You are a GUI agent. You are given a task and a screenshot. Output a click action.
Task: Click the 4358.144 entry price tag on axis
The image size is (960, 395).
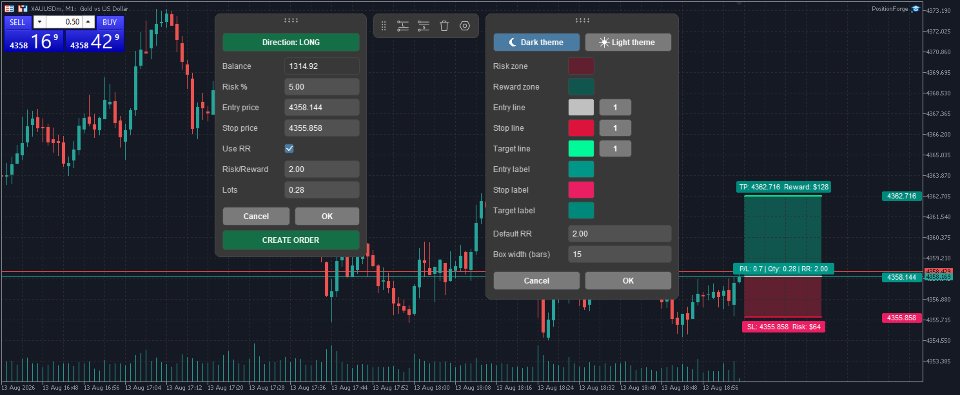click(901, 277)
